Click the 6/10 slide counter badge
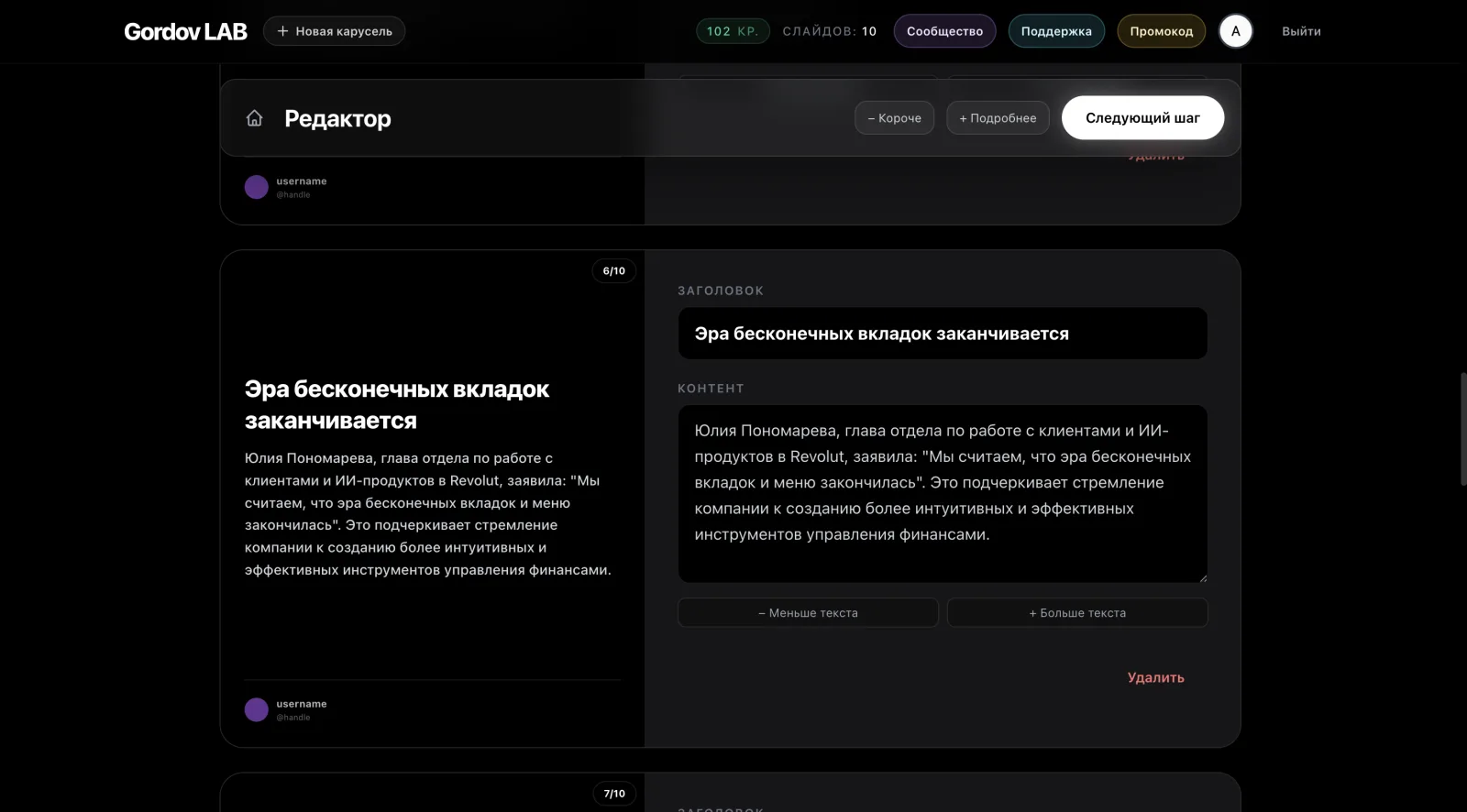This screenshot has width=1467, height=812. (x=614, y=271)
